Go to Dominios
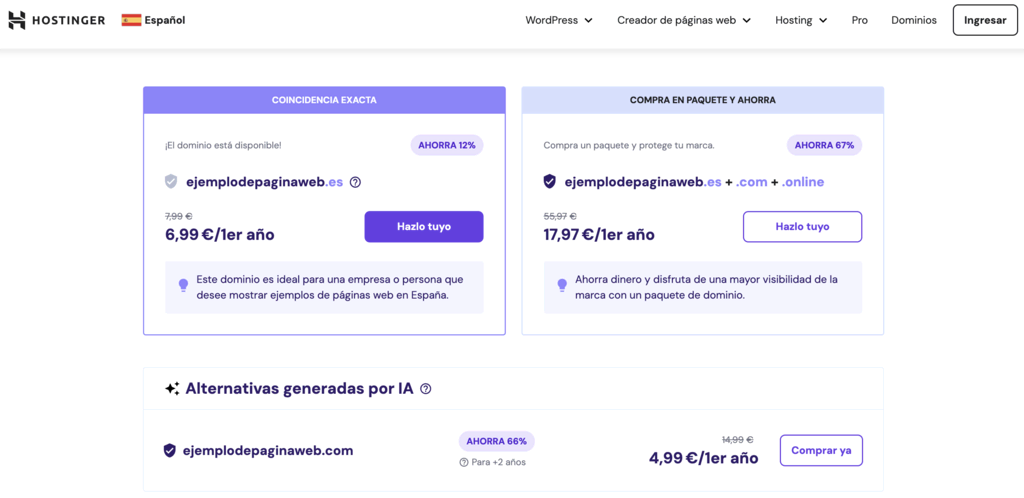This screenshot has height=498, width=1024. (914, 20)
